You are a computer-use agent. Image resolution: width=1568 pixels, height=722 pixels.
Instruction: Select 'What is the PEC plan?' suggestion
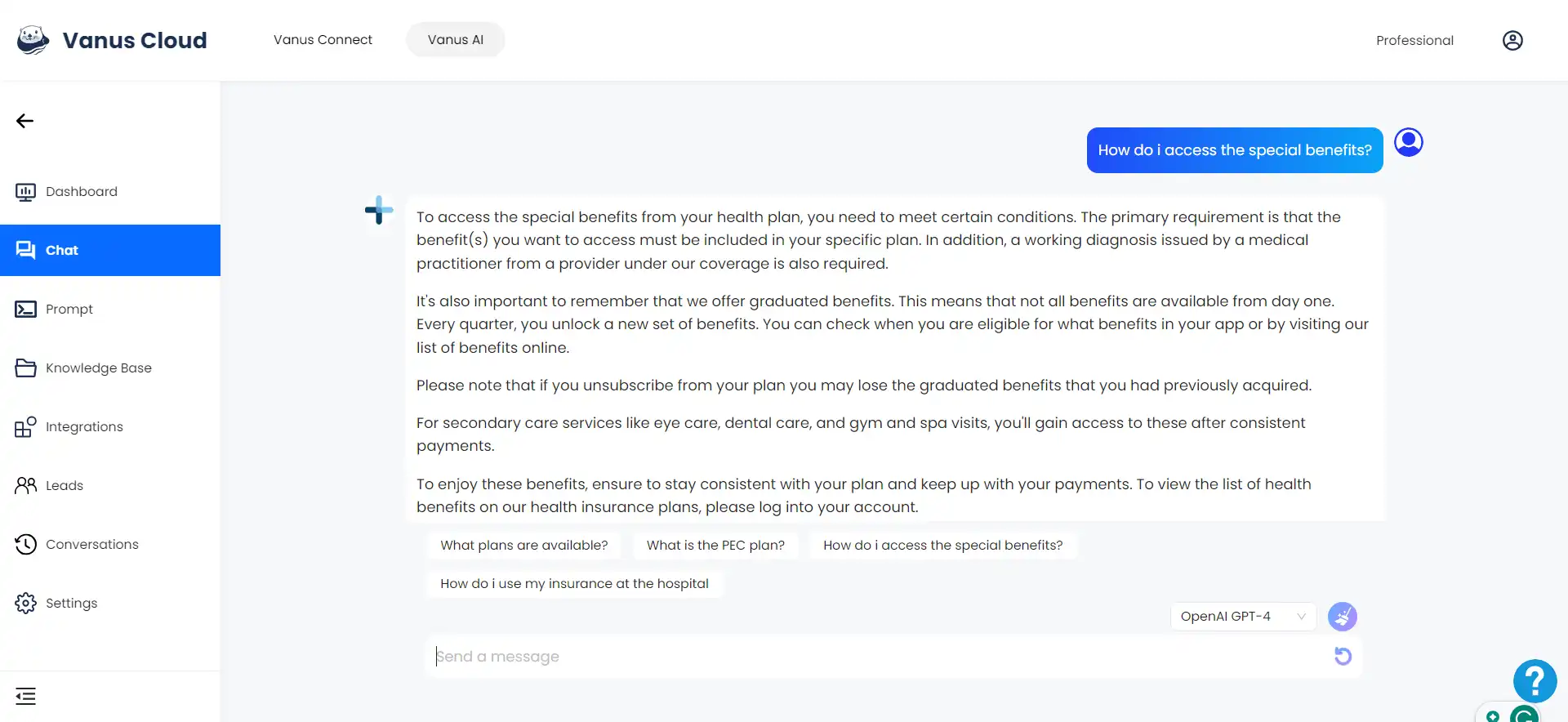[x=715, y=546]
